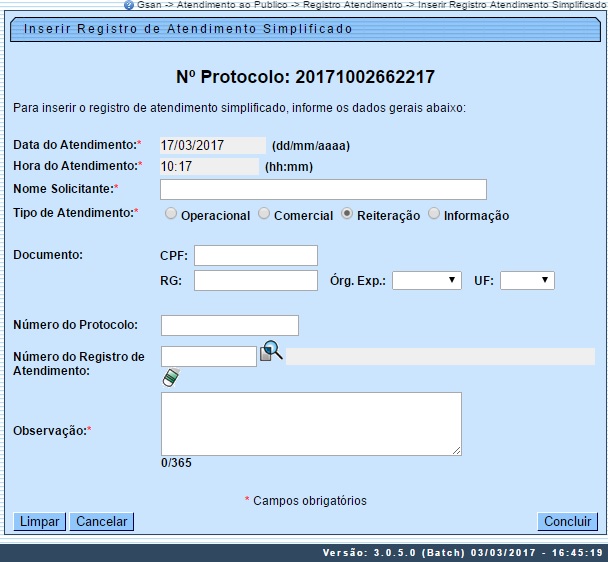Click the "Tipo de Atendimento:" label
The image size is (608, 562).
coord(74,213)
